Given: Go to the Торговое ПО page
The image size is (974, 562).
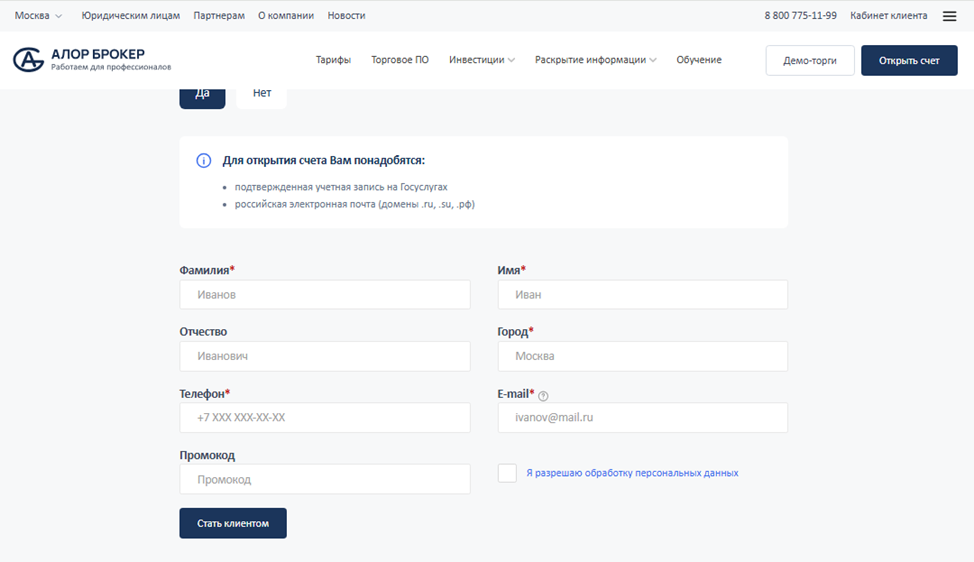Looking at the screenshot, I should tap(400, 60).
